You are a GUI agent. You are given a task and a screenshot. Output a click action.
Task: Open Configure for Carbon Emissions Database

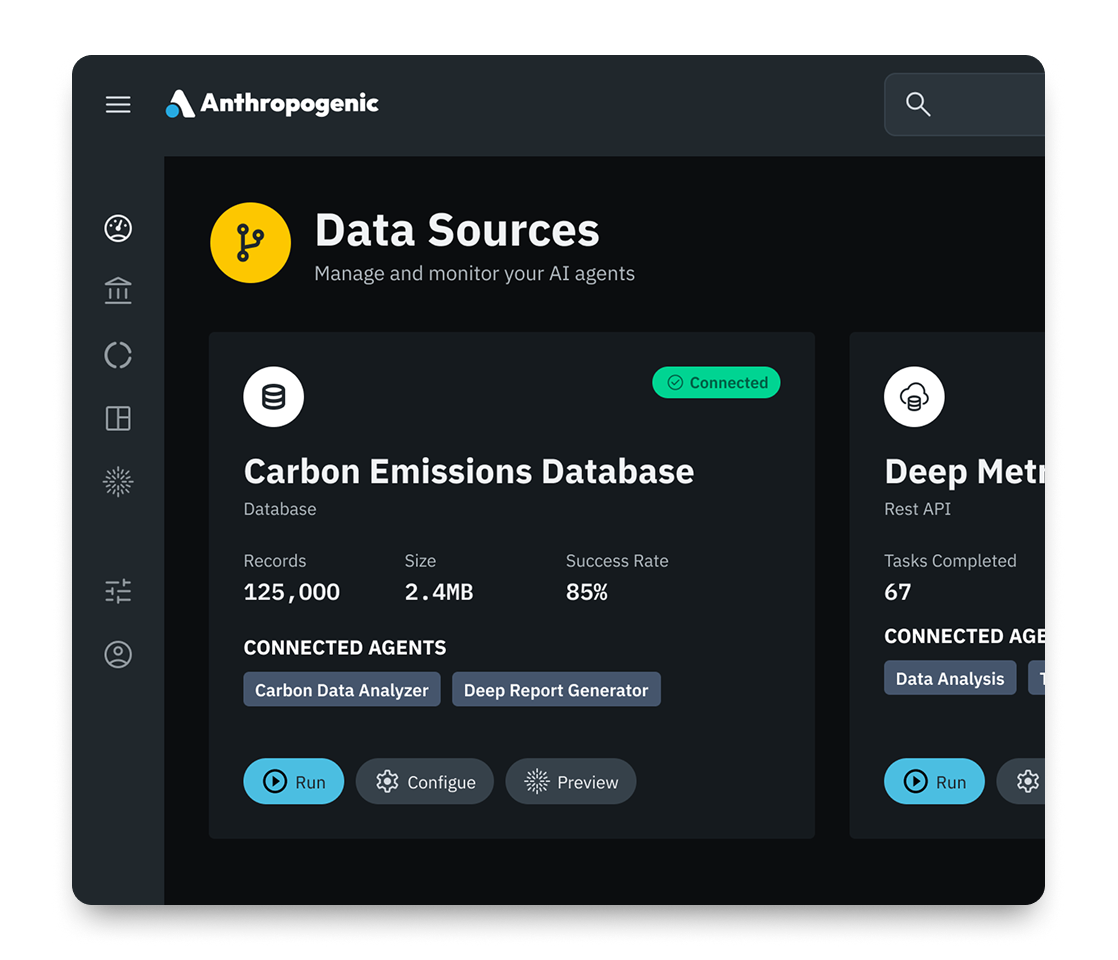point(425,781)
